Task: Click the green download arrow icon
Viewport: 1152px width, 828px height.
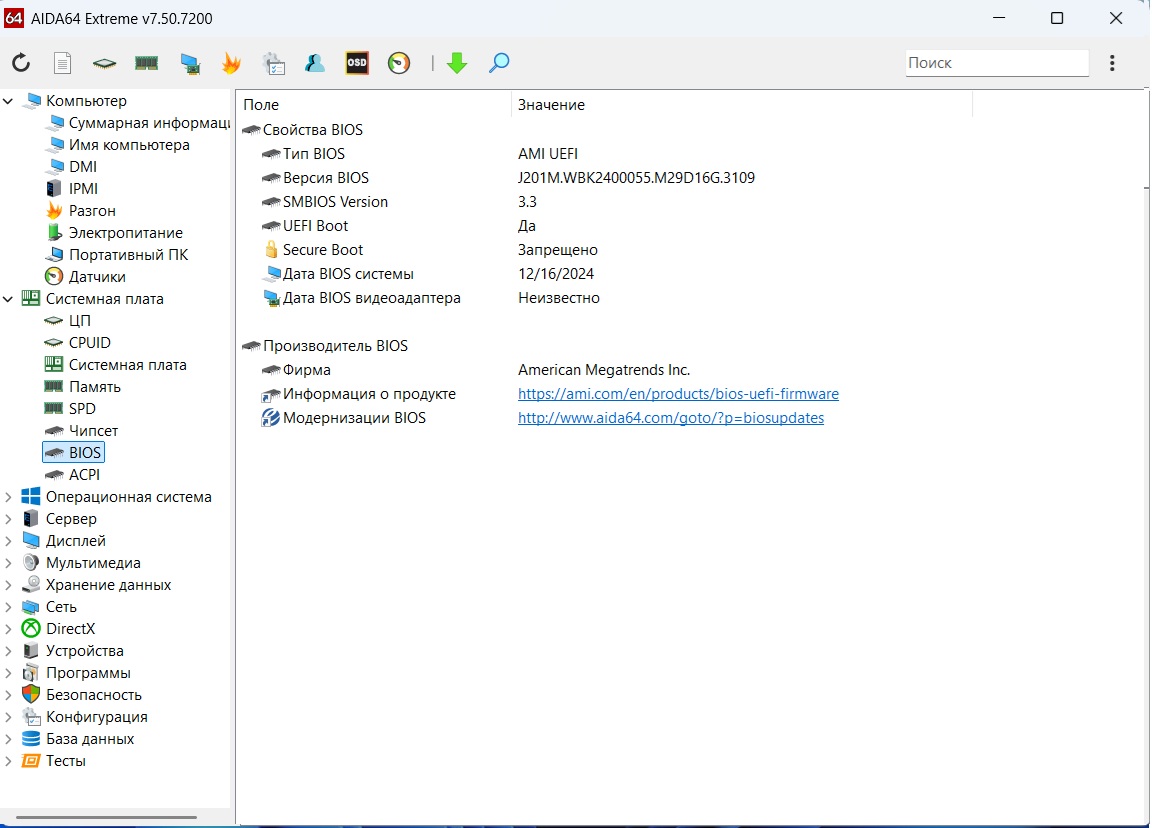Action: coord(457,63)
